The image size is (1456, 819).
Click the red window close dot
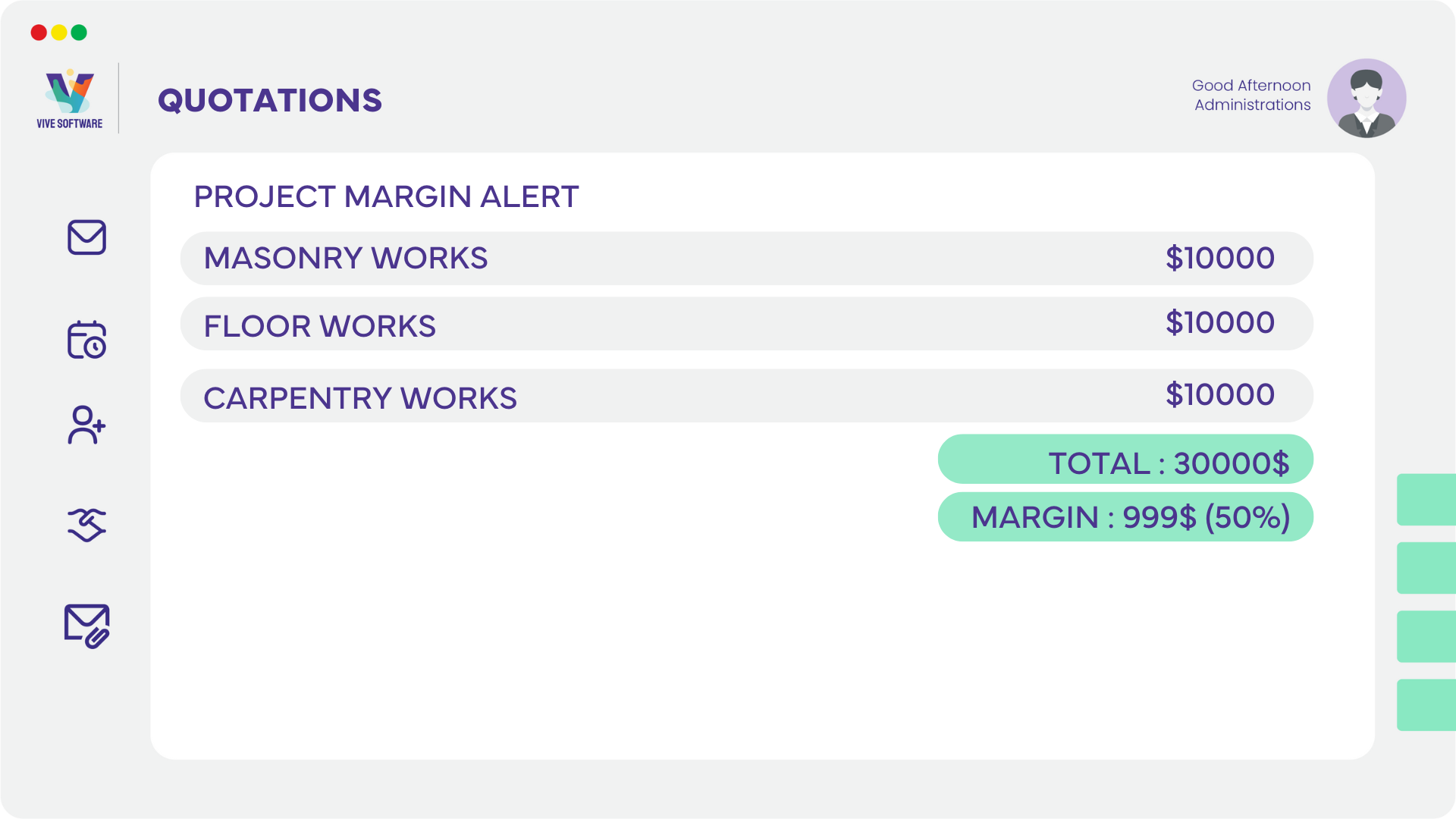(39, 33)
